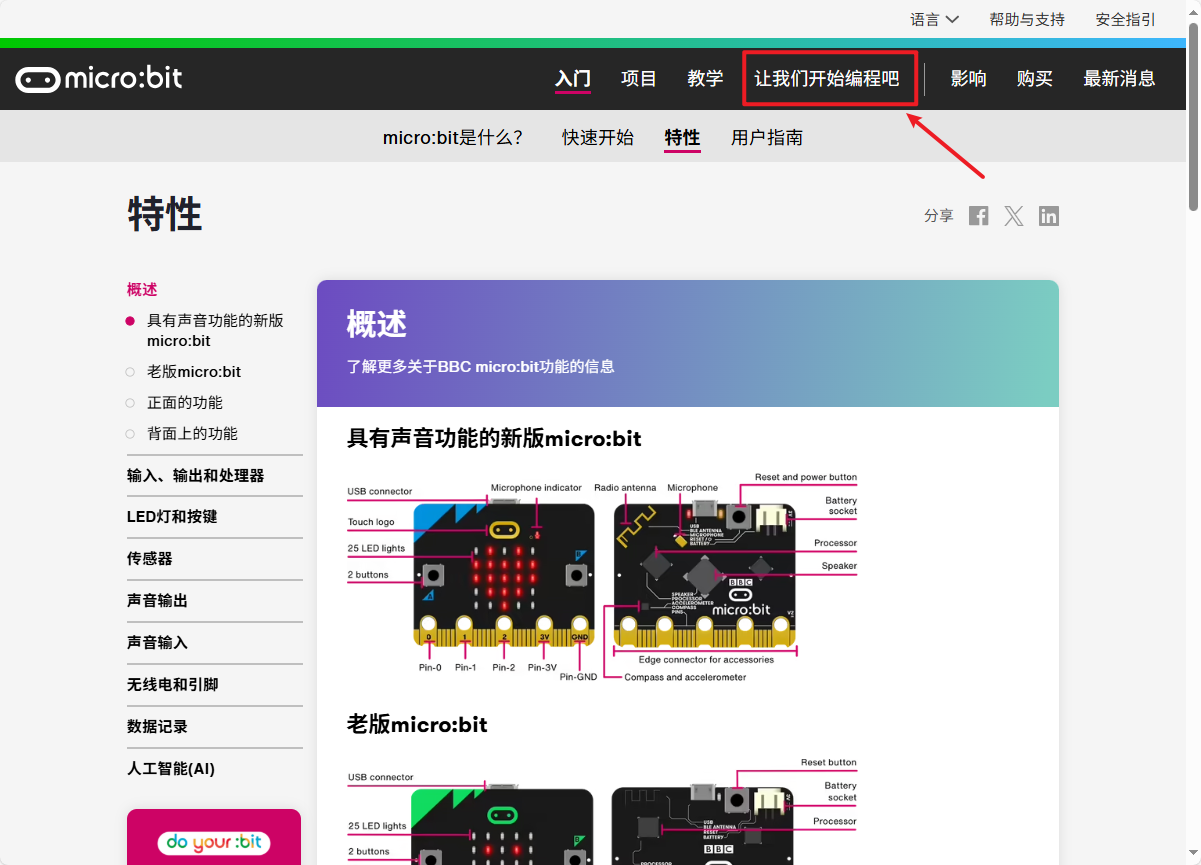Image resolution: width=1201 pixels, height=865 pixels.
Task: Share page on Facebook
Action: 979,216
